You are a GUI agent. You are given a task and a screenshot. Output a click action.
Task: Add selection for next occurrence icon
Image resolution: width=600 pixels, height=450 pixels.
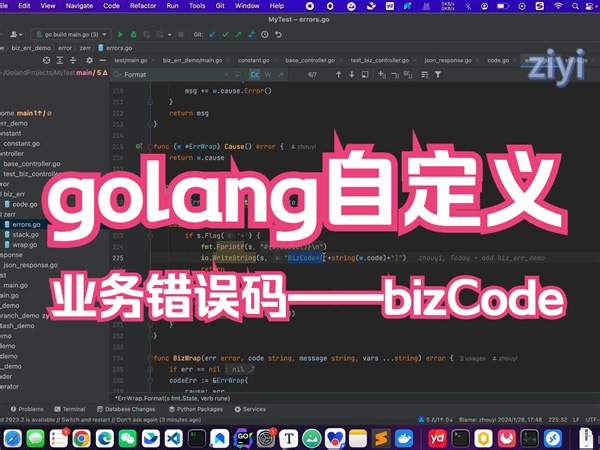point(382,74)
